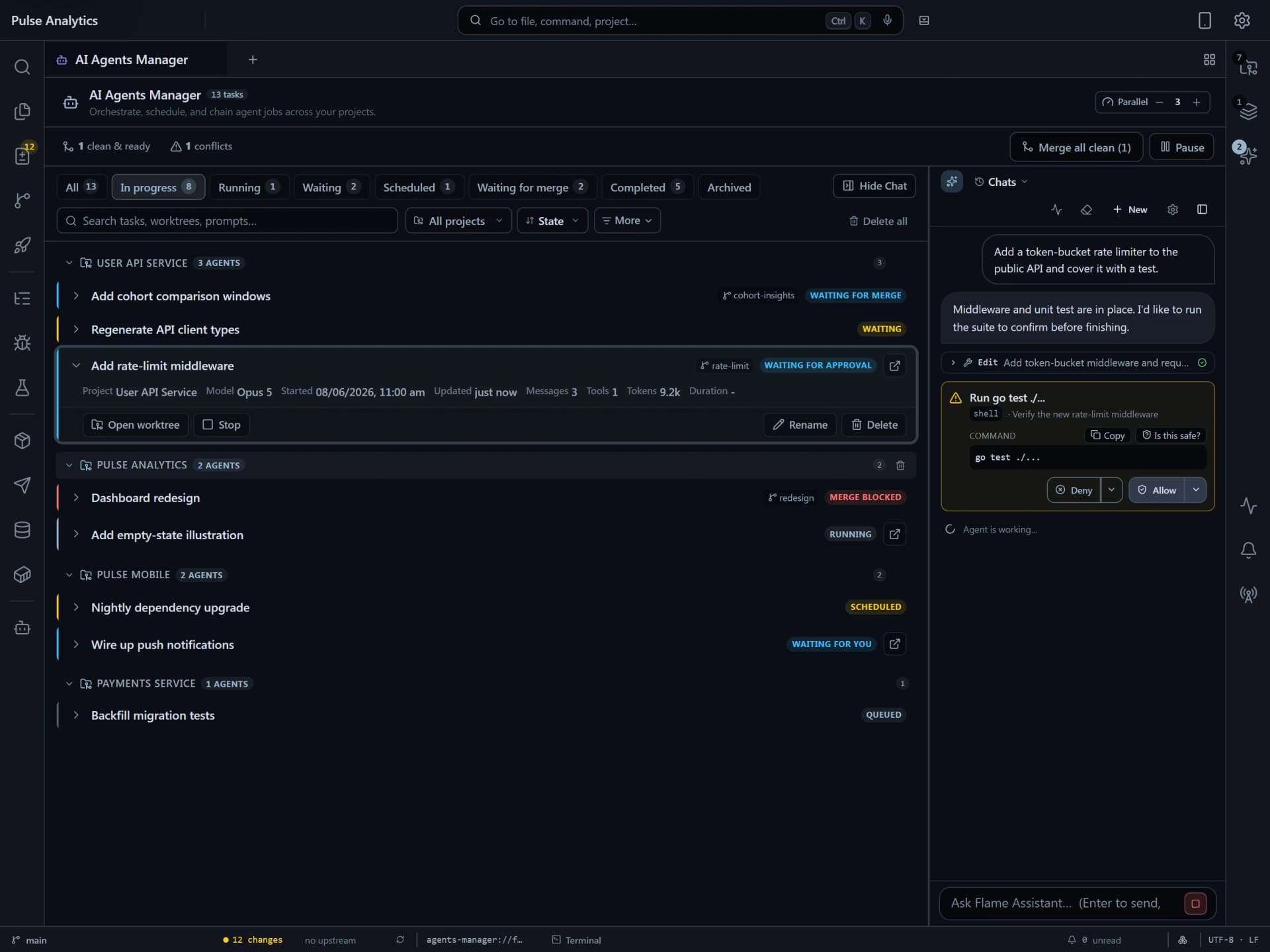Open external link for rate-limit middleware
Viewport: 1270px width, 952px height.
(894, 365)
